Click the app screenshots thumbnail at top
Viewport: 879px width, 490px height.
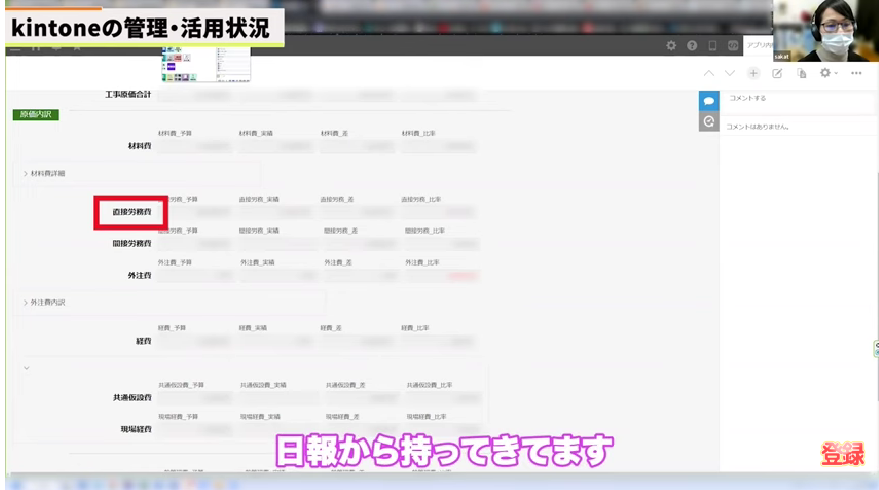pyautogui.click(x=206, y=64)
